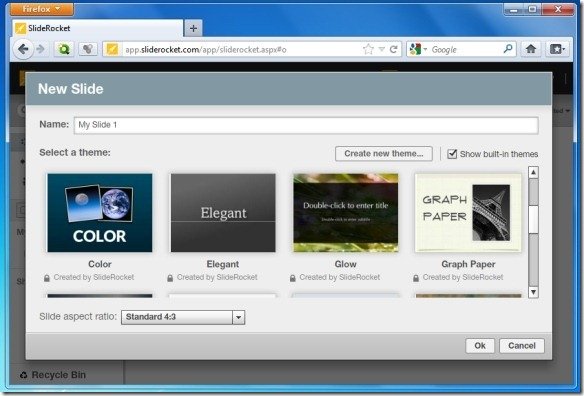
Task: Reload the page using refresh icon
Action: (x=393, y=49)
